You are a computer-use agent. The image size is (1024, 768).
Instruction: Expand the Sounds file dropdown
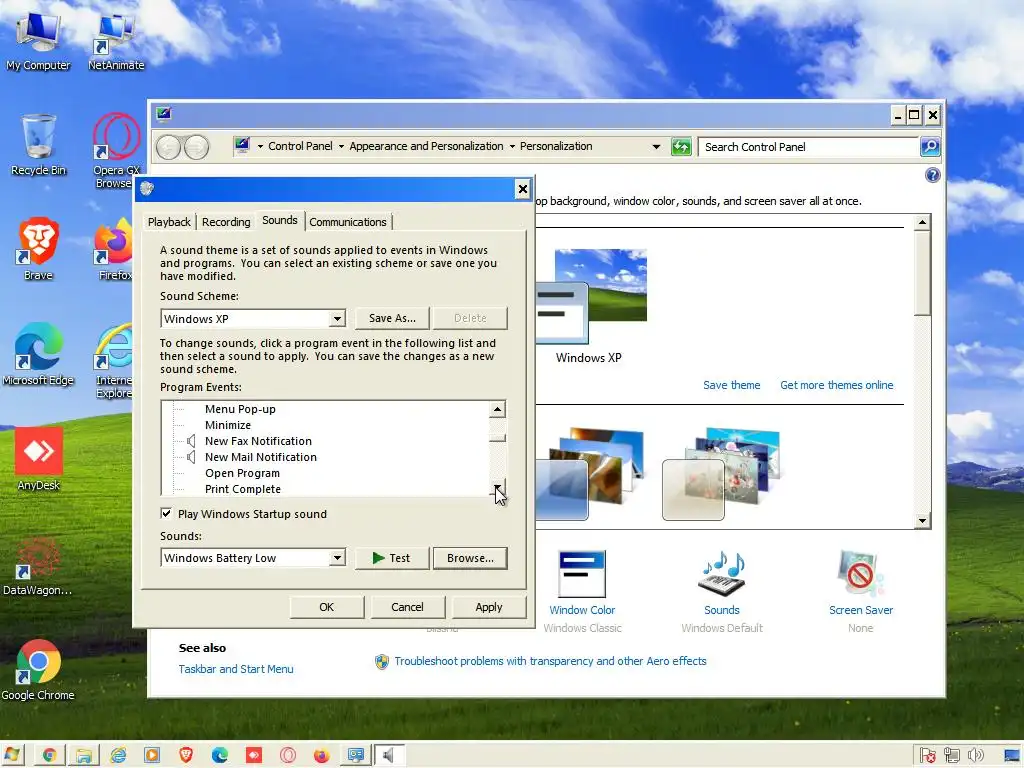[x=337, y=558]
